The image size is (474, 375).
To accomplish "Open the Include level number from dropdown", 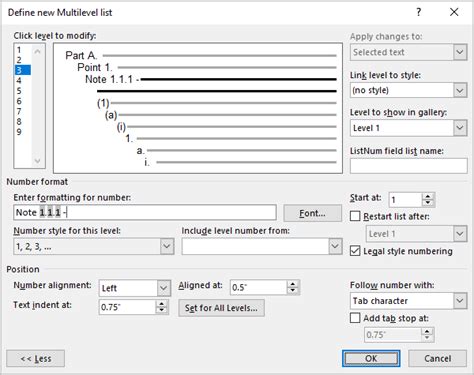I will click(262, 246).
